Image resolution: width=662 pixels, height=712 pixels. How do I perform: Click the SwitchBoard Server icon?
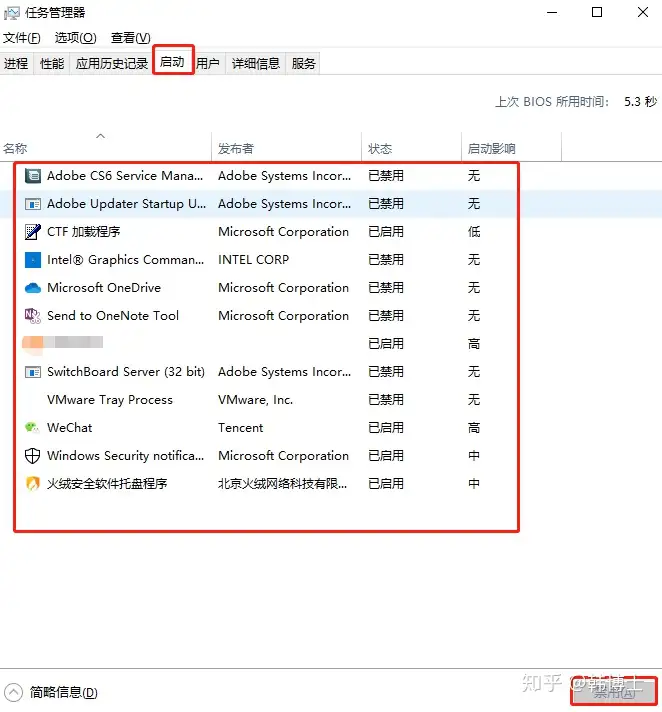coord(33,372)
